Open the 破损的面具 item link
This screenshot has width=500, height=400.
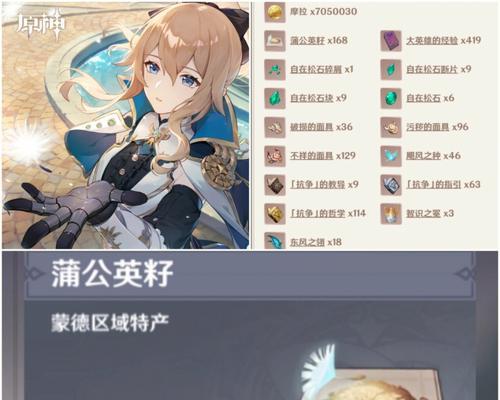pos(311,127)
